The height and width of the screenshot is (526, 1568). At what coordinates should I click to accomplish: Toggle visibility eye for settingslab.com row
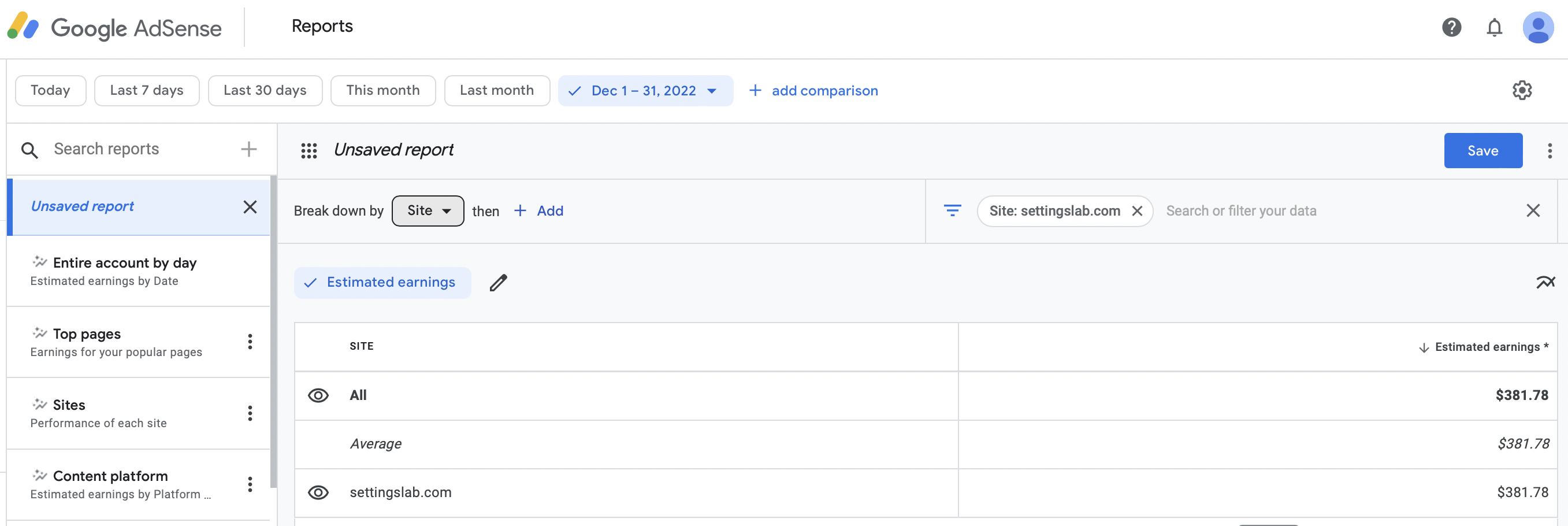[318, 492]
